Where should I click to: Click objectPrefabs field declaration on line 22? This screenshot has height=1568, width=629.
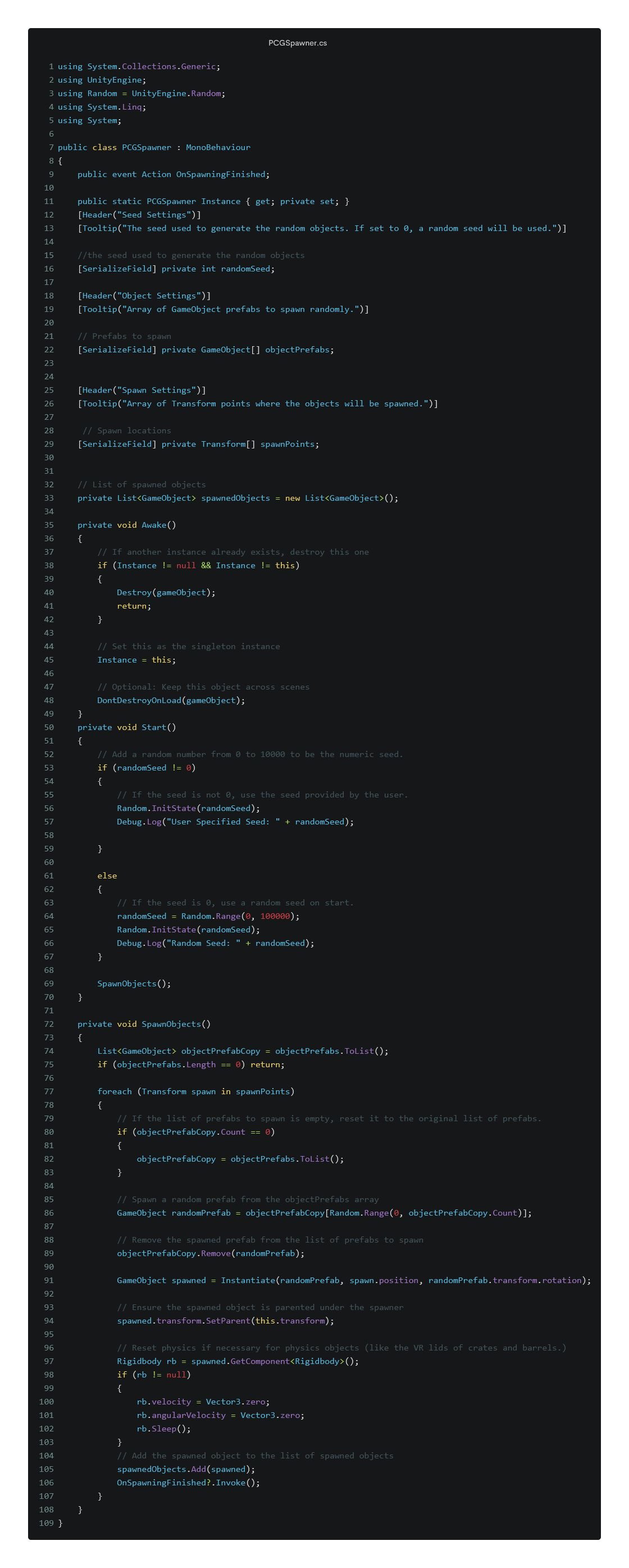click(298, 350)
